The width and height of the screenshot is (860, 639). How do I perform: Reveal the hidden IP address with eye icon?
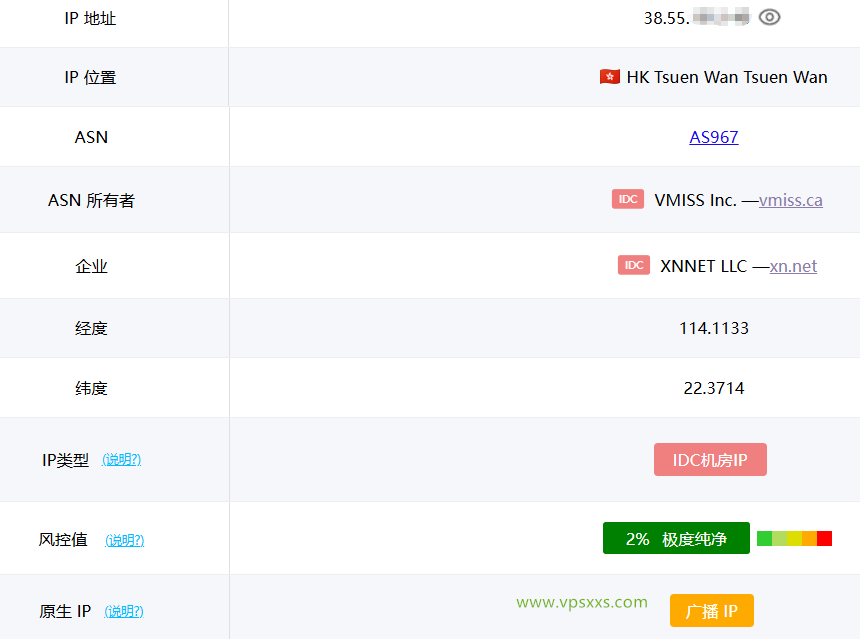point(769,18)
